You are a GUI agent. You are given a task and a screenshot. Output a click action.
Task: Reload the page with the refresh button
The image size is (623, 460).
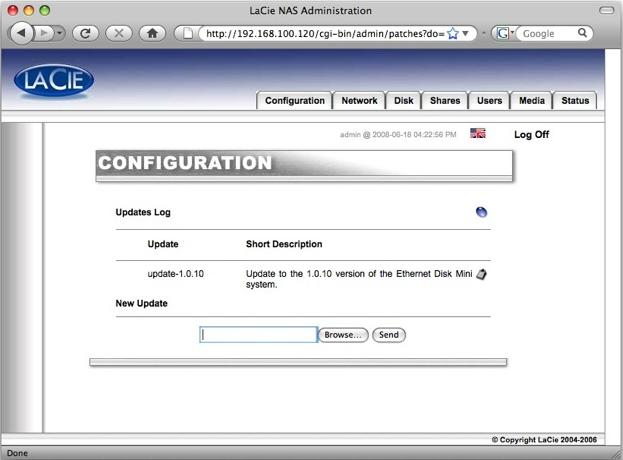[x=86, y=33]
